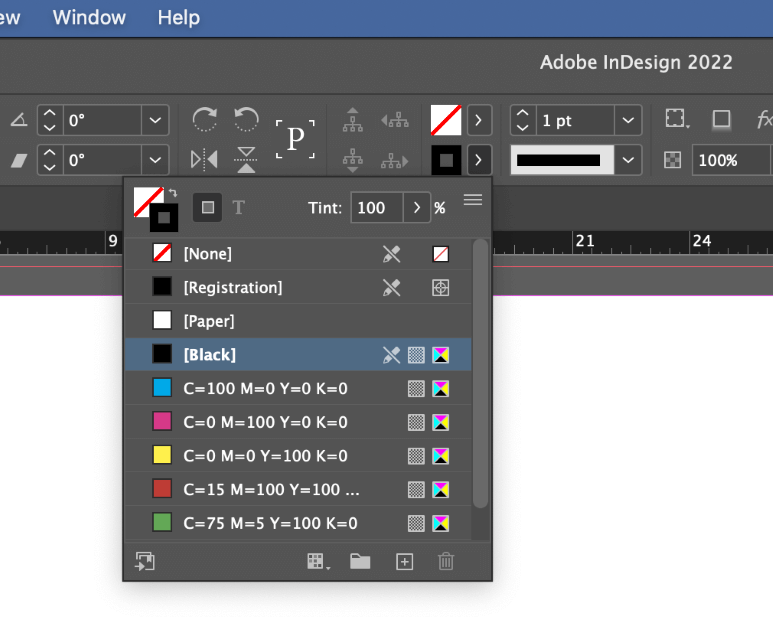Click the shear angle stepper
This screenshot has height=643, width=773.
pyautogui.click(x=50, y=160)
